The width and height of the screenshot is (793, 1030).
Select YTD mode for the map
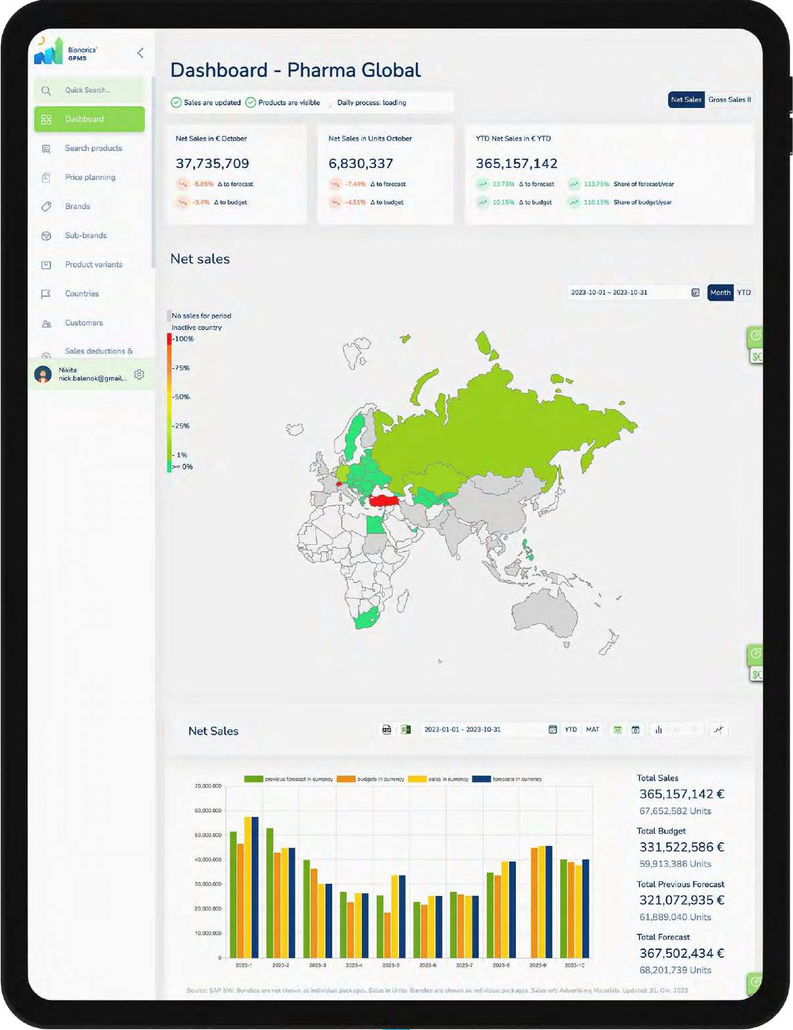coord(743,292)
